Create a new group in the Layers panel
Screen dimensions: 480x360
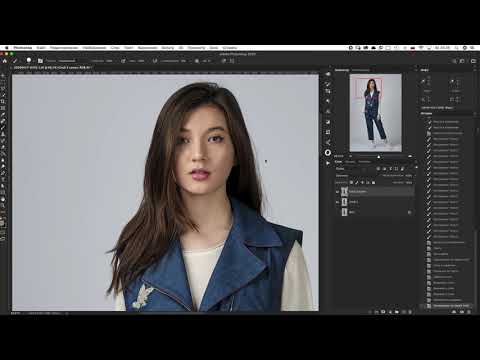[397, 312]
